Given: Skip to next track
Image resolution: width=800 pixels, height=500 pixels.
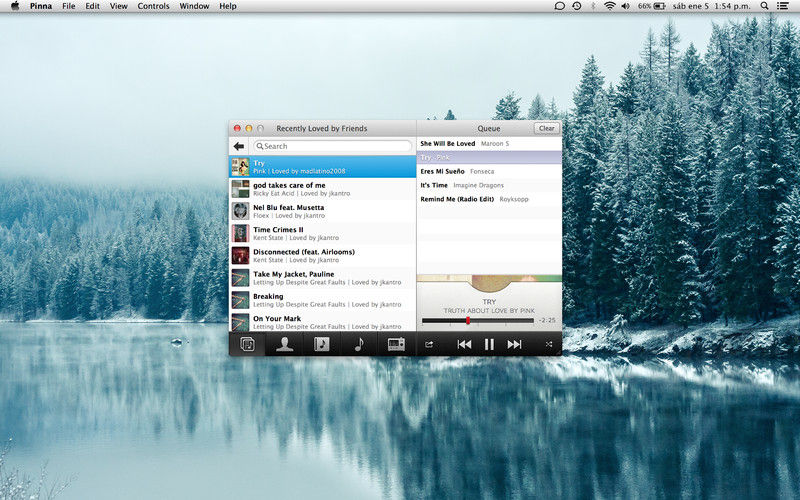Looking at the screenshot, I should pos(514,344).
